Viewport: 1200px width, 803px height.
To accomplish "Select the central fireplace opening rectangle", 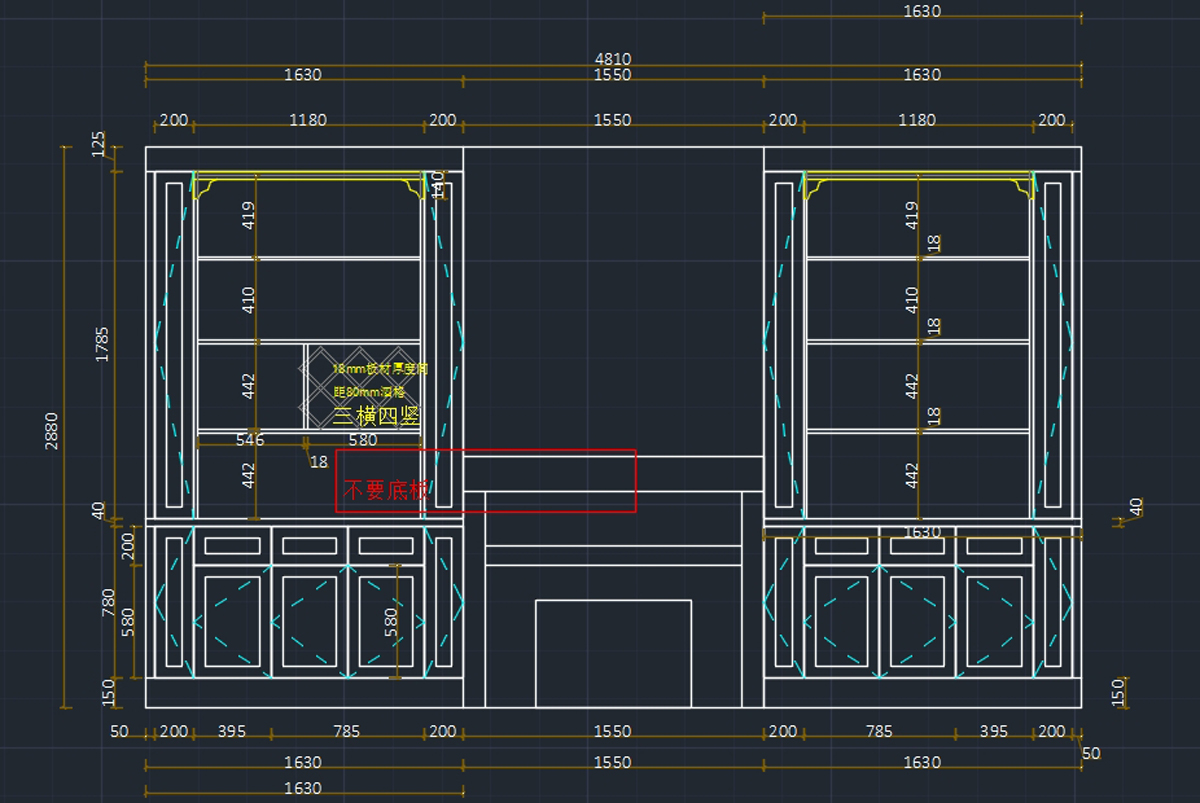I will click(613, 653).
